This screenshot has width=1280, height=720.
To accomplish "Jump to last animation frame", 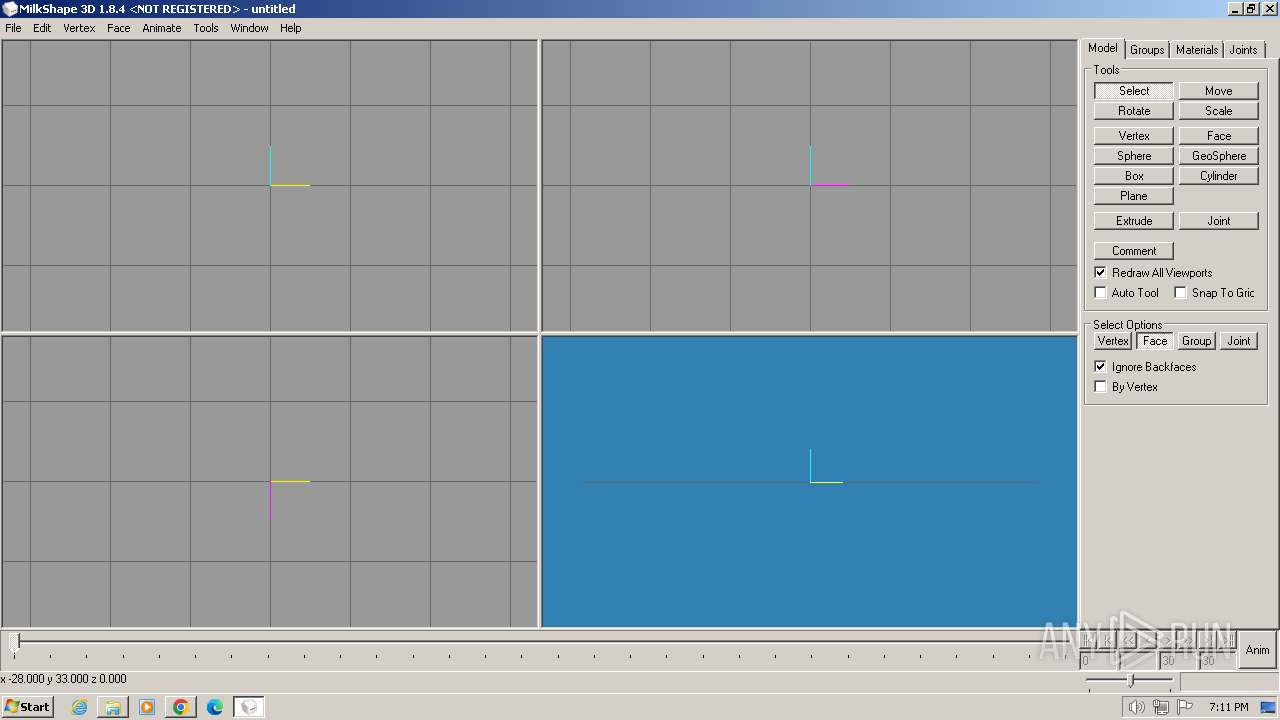I will 1227,640.
